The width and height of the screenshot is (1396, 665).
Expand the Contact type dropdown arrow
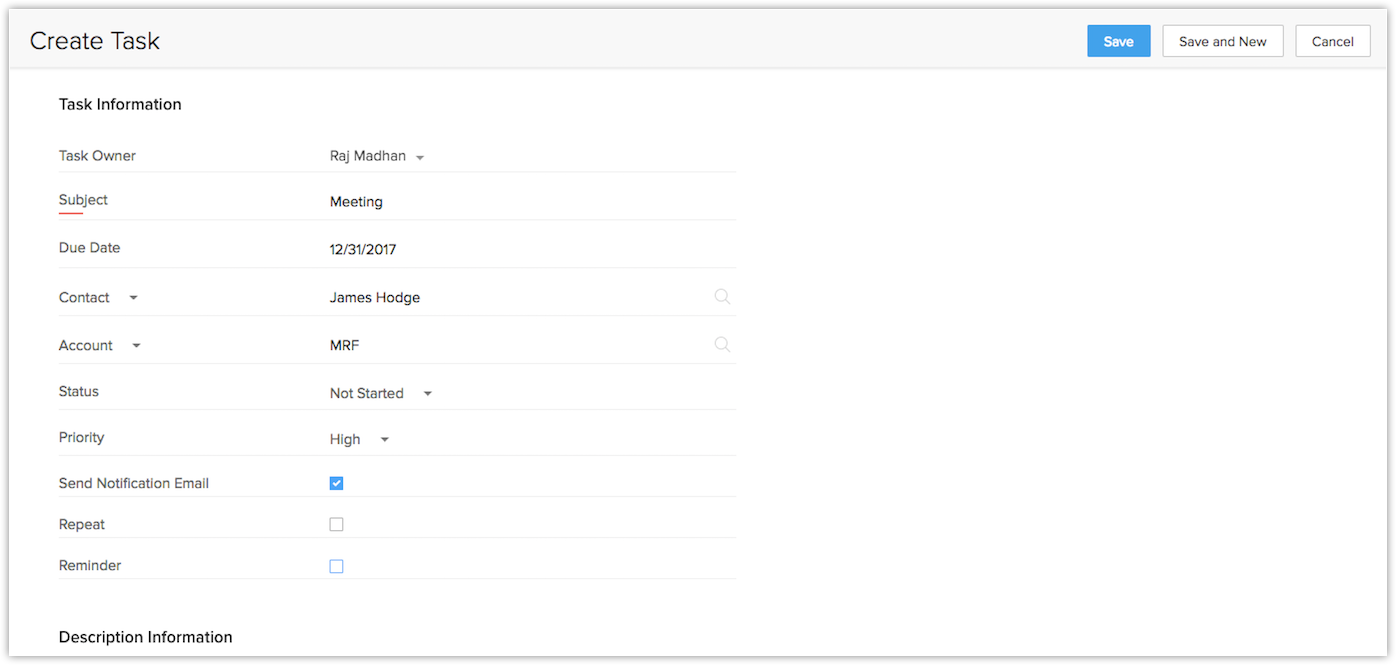point(134,298)
